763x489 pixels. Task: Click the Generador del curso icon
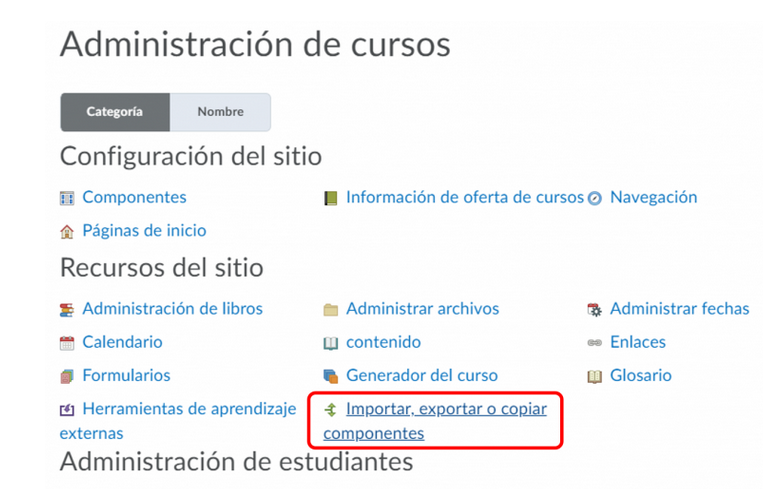click(331, 376)
